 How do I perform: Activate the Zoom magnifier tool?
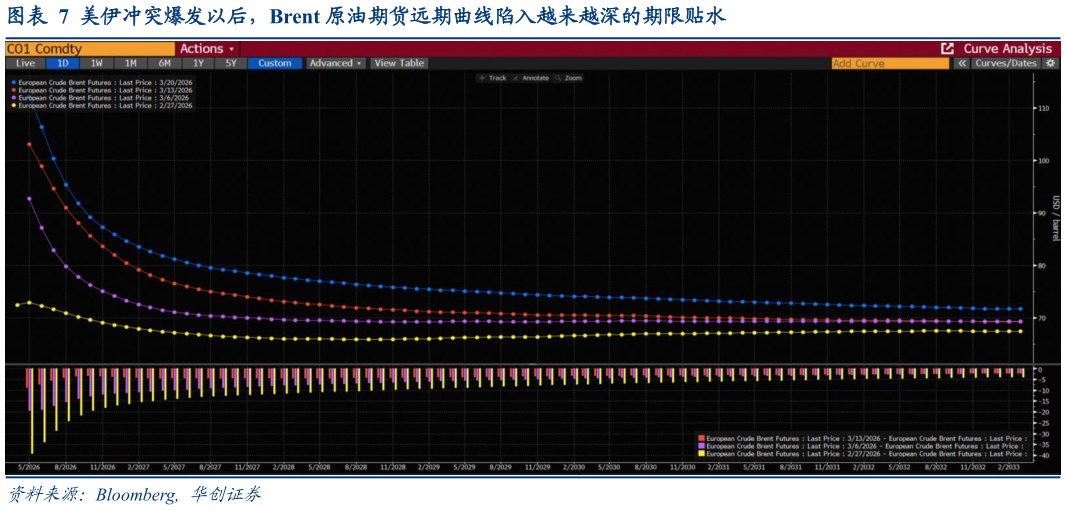point(569,78)
